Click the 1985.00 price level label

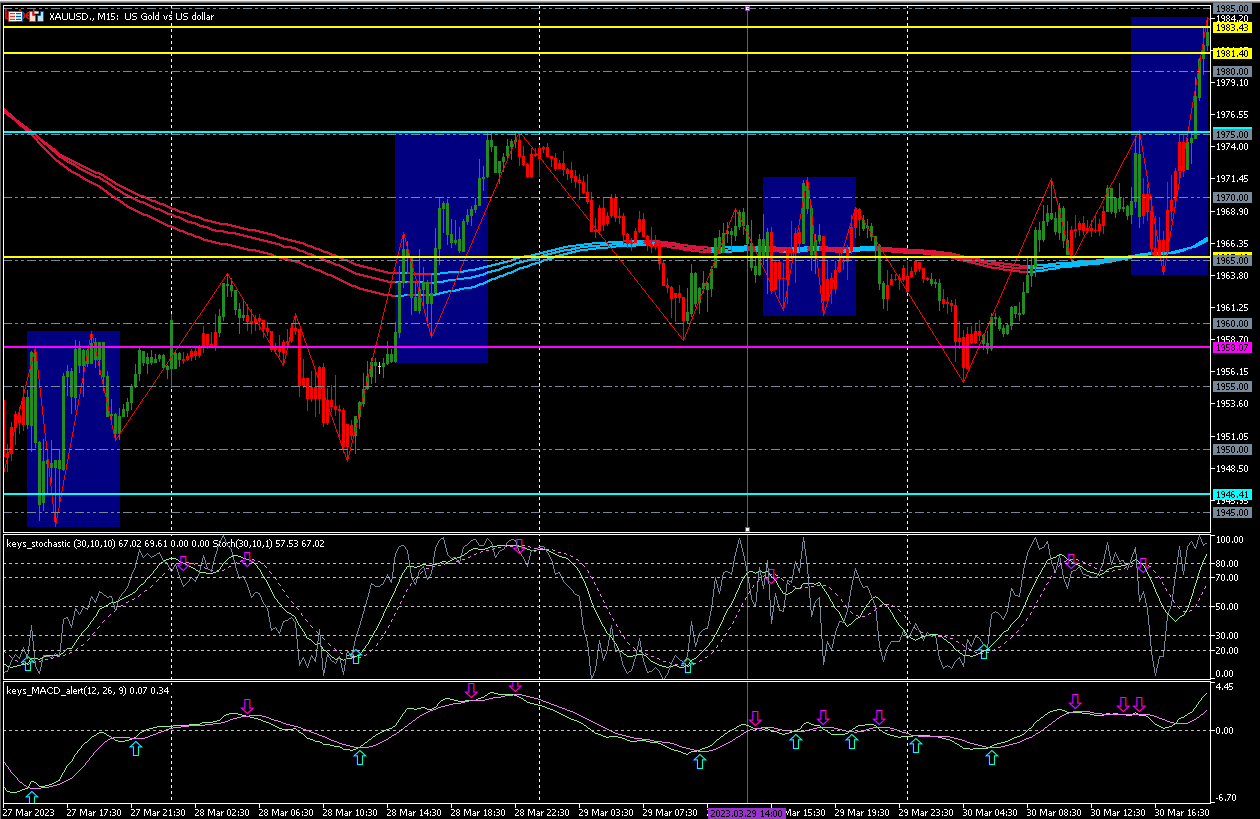tap(1231, 8)
